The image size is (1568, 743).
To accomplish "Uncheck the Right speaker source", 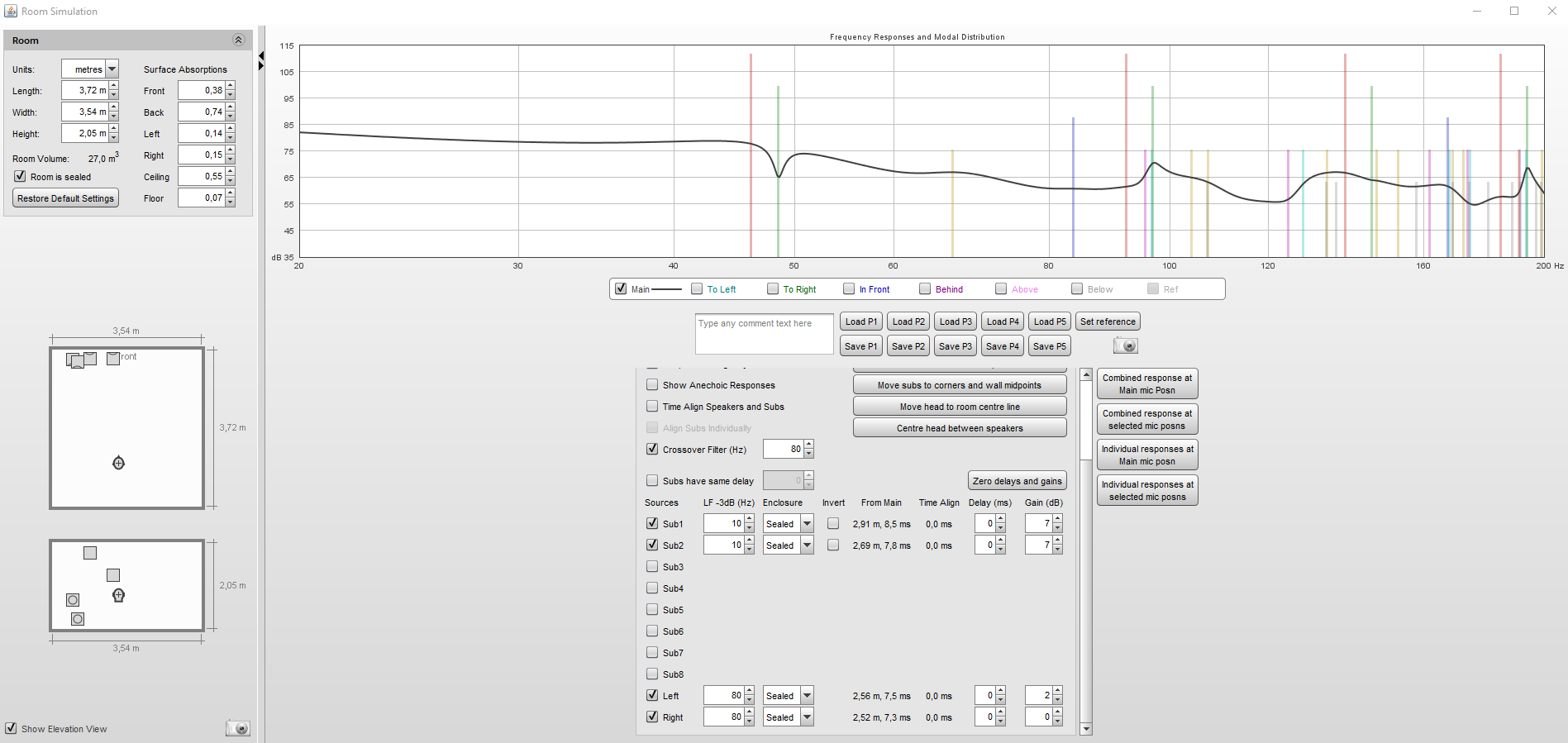I will [652, 717].
